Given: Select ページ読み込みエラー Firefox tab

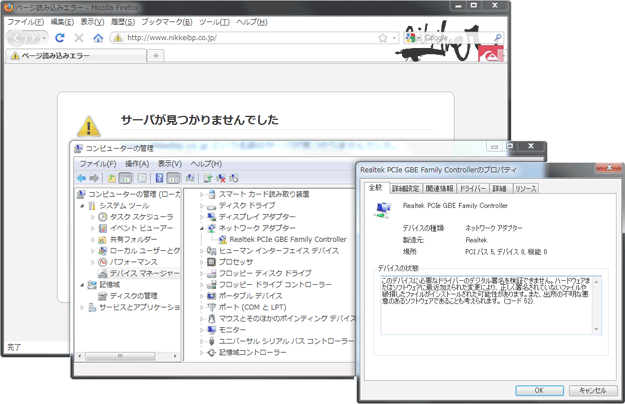Looking at the screenshot, I should click(76, 56).
